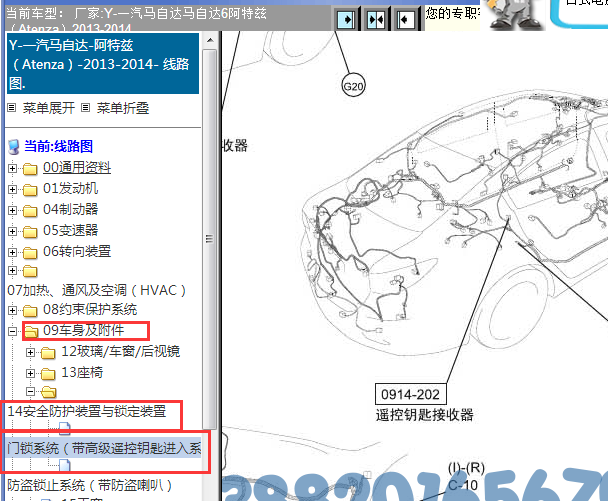Click the folder icon above 07 HVAC text
The width and height of the screenshot is (608, 501).
pyautogui.click(x=30, y=271)
